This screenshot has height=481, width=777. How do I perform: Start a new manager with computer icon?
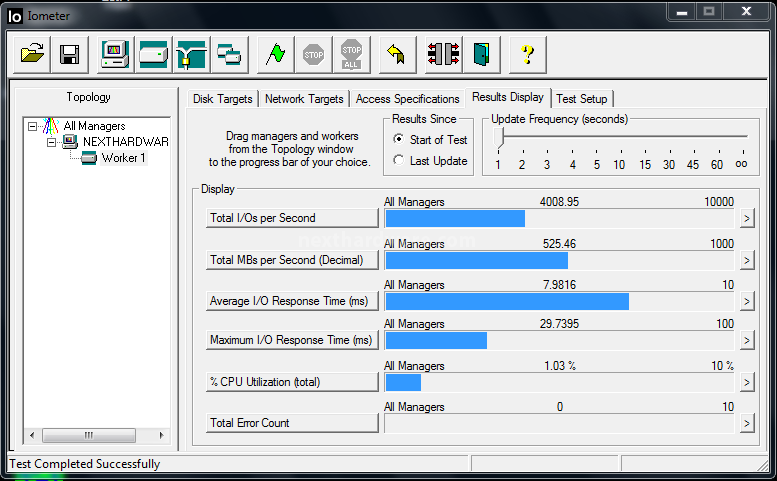[x=115, y=54]
